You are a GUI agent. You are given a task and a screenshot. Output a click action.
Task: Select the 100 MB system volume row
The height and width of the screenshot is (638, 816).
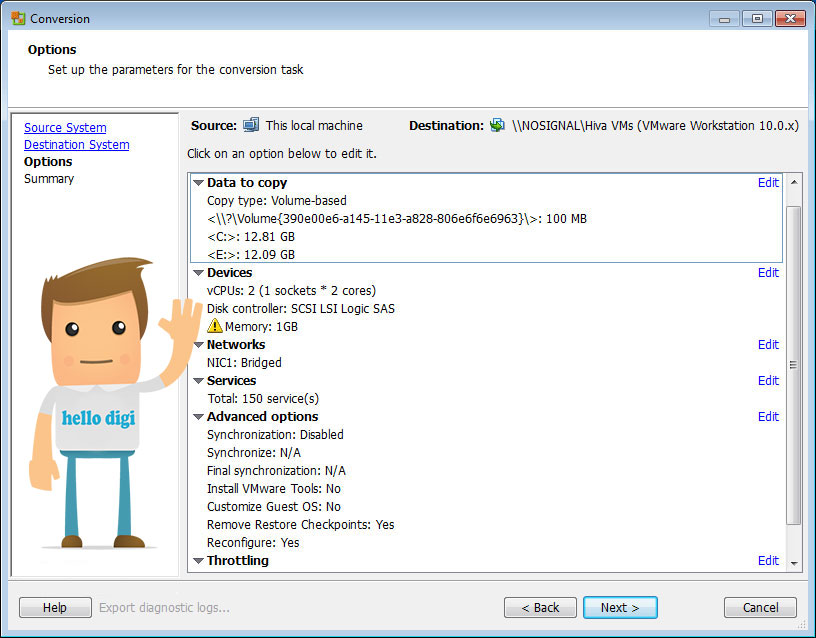coord(397,219)
